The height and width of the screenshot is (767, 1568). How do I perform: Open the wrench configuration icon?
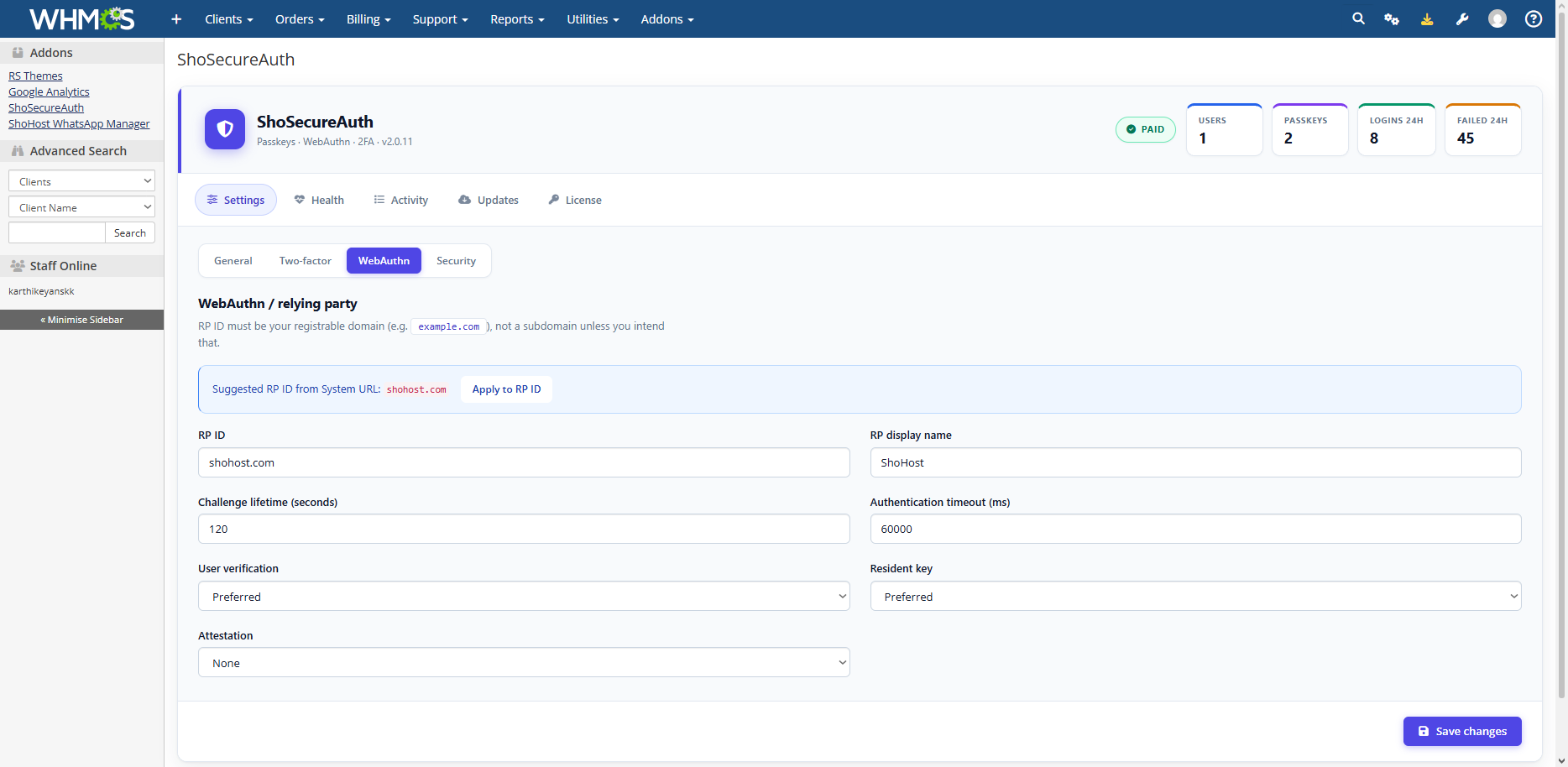pyautogui.click(x=1462, y=18)
